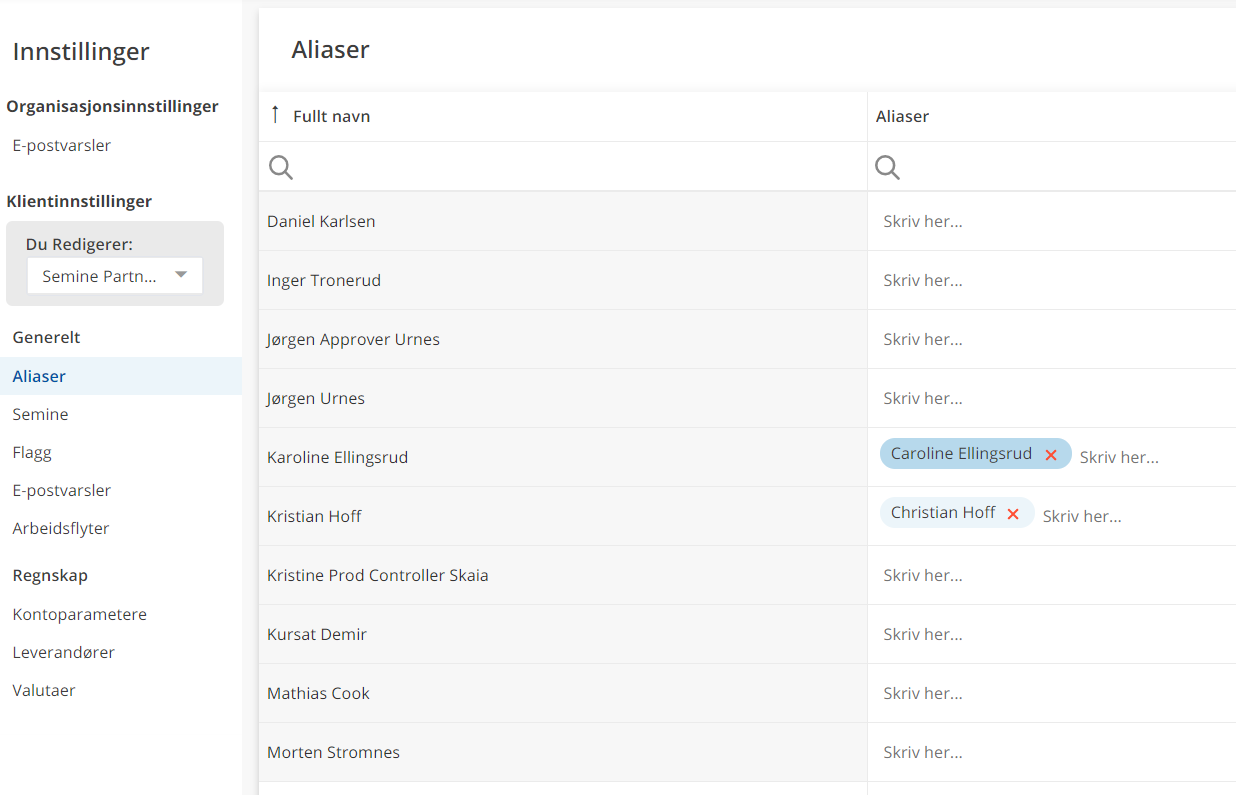Select the Caroline Ellingsrud alias chip
The width and height of the screenshot is (1236, 795).
[x=960, y=454]
